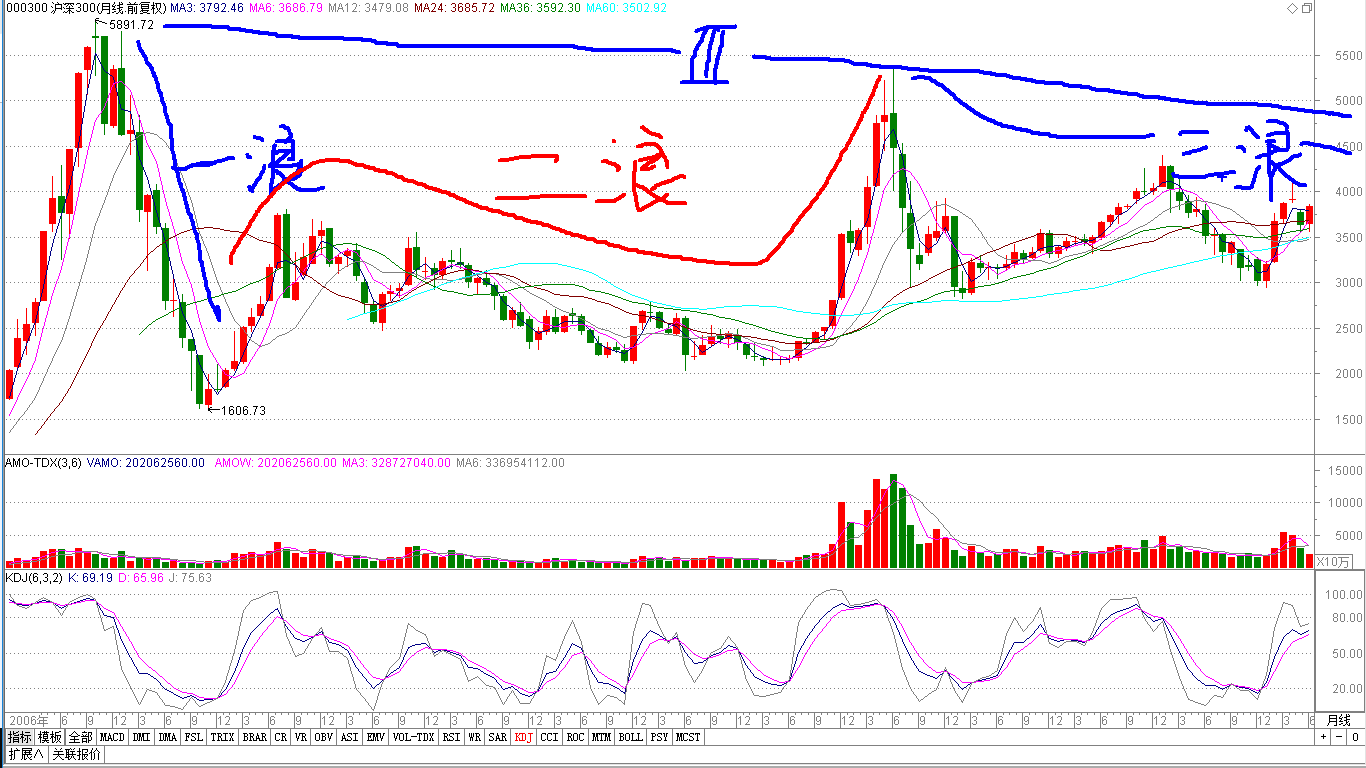Viewport: 1366px width, 768px height.
Task: Click the plus zoom-in button
Action: click(x=1324, y=736)
